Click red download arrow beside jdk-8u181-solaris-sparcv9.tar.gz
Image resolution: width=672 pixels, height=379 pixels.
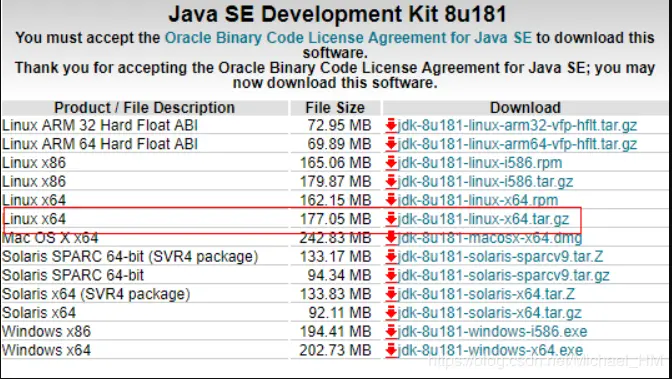tap(391, 275)
